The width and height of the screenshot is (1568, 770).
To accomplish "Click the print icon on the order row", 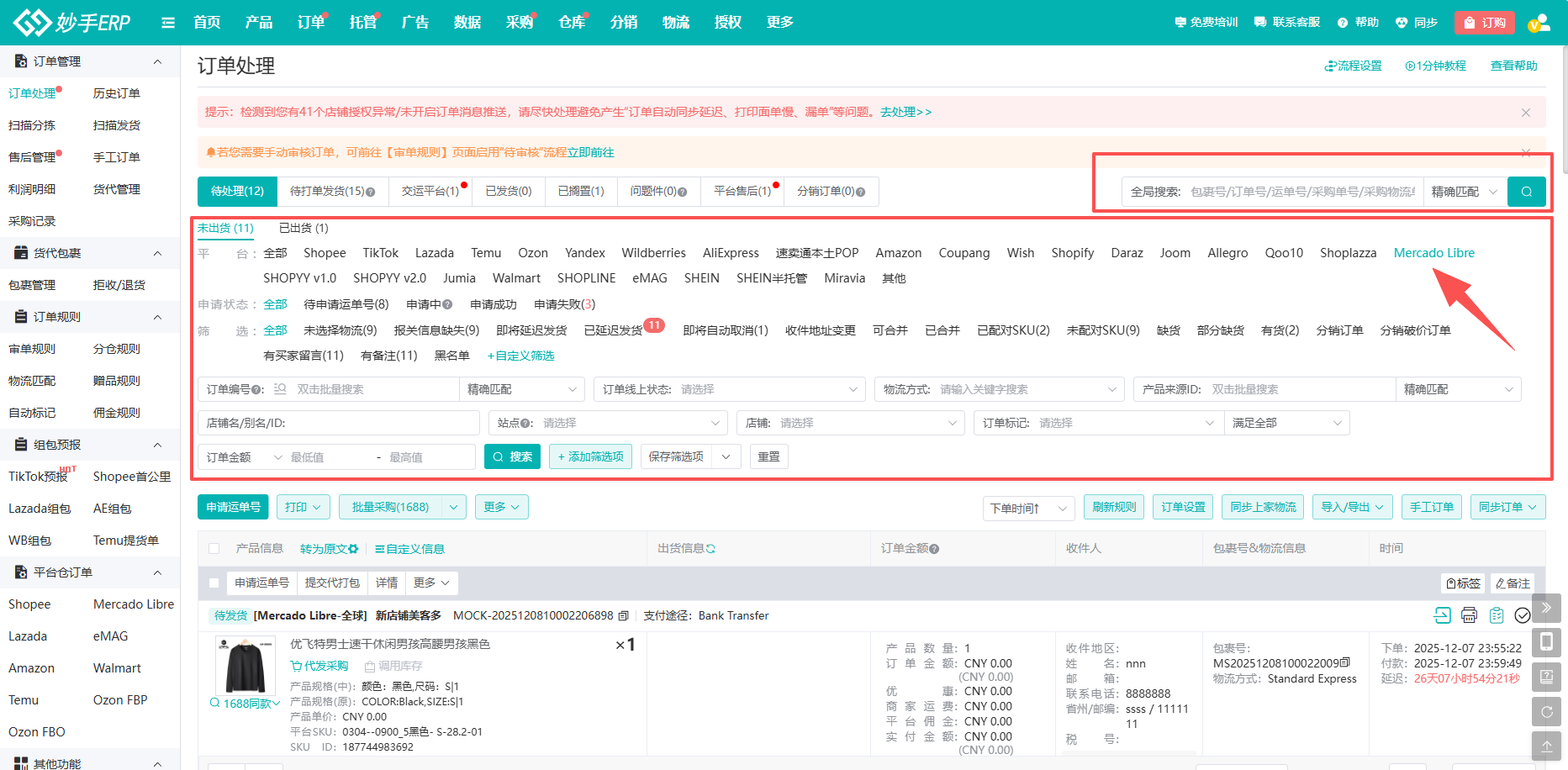I will click(x=1469, y=615).
